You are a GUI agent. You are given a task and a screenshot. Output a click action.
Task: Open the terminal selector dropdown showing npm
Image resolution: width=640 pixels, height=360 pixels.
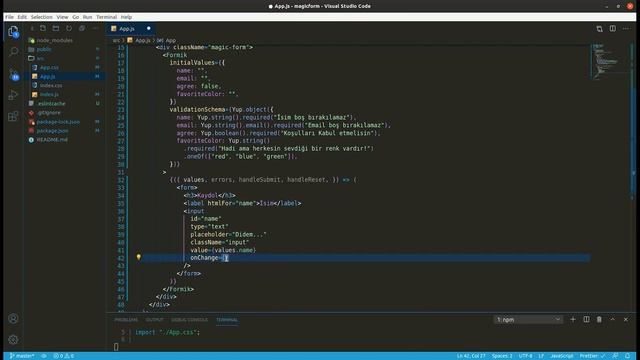click(x=528, y=320)
